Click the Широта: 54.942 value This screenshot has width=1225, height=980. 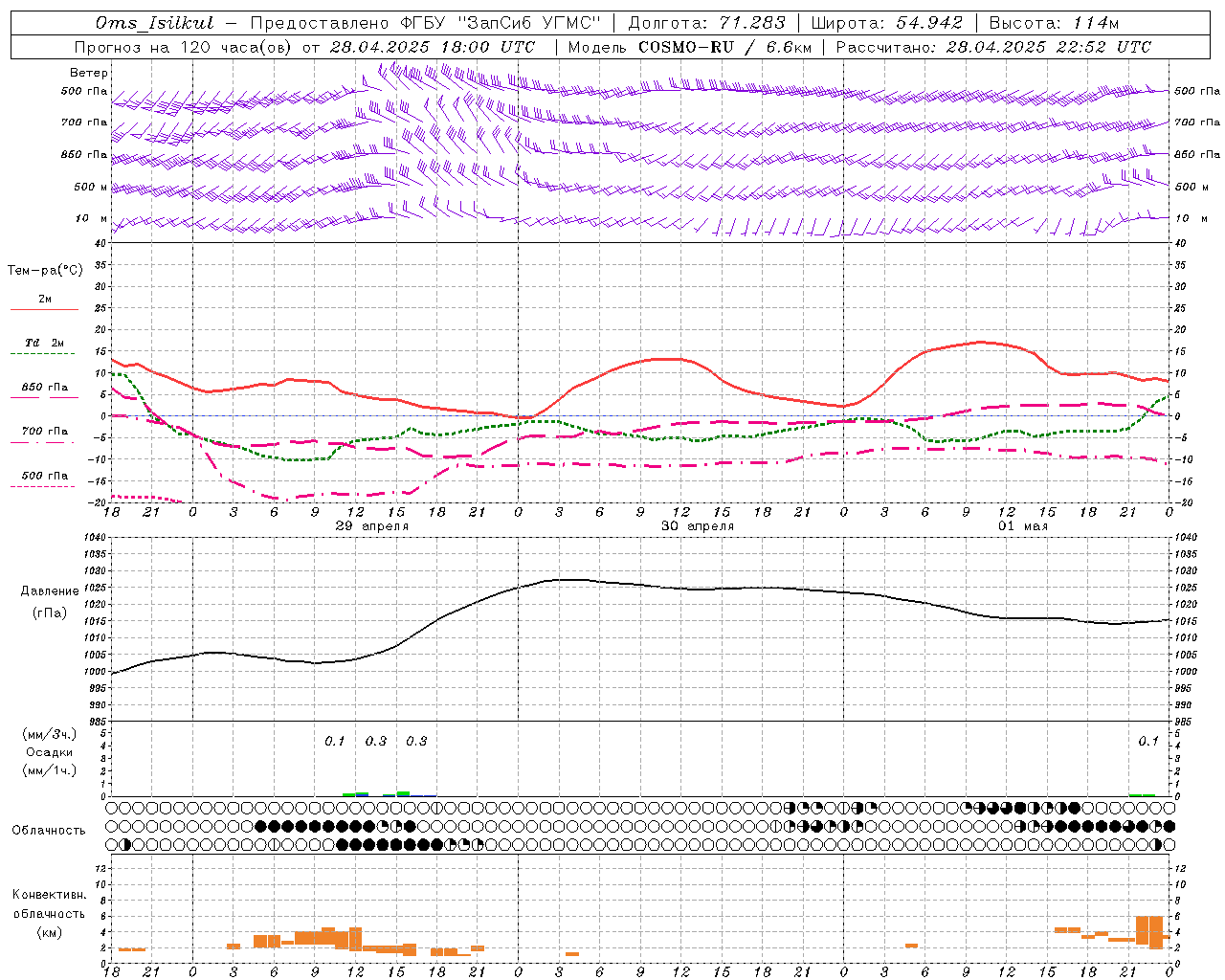coord(886,23)
